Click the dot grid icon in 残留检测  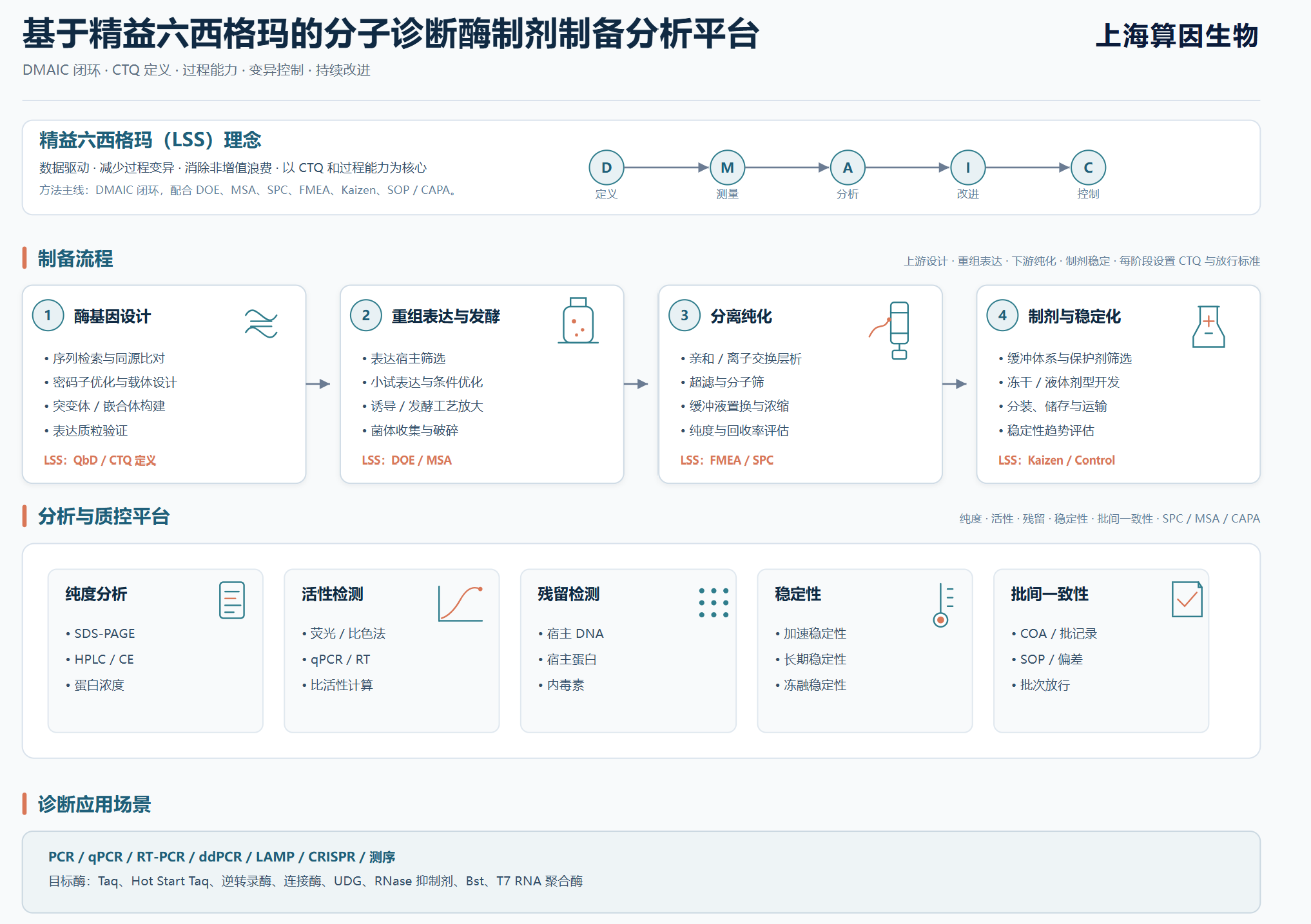point(714,602)
